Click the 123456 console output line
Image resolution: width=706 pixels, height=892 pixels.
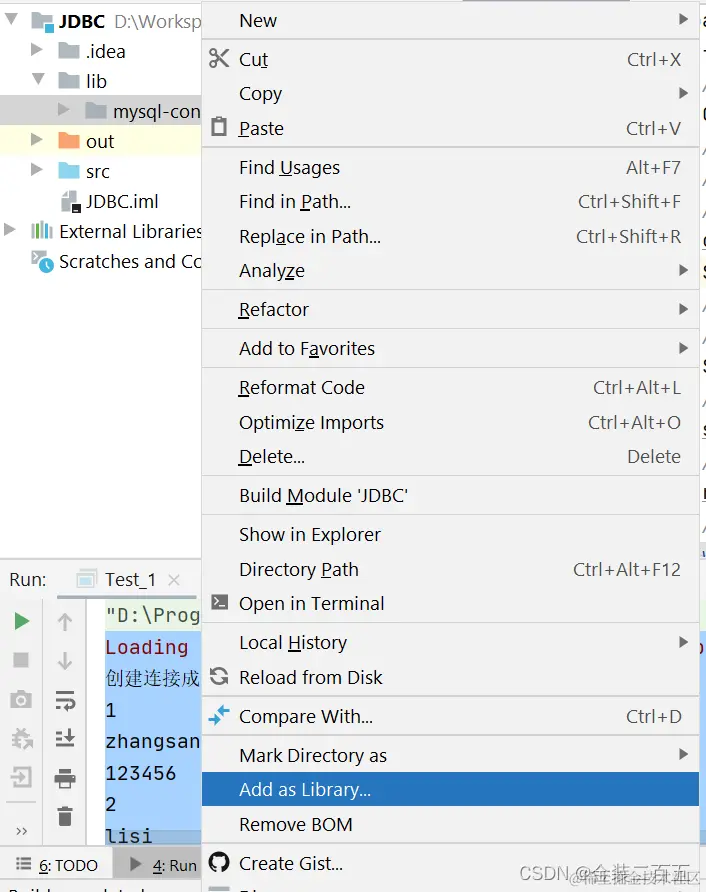(141, 773)
